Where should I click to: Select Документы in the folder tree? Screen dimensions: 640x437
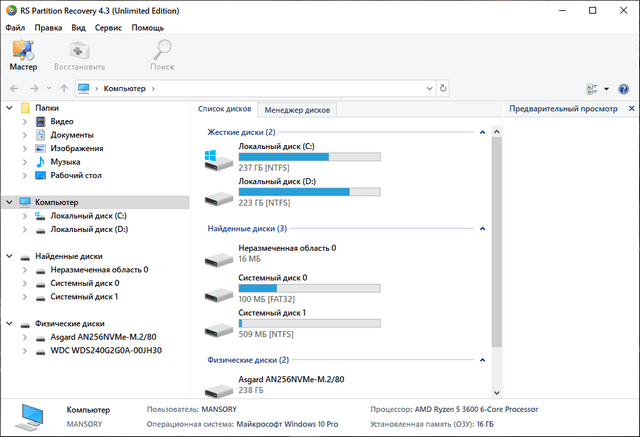click(72, 135)
